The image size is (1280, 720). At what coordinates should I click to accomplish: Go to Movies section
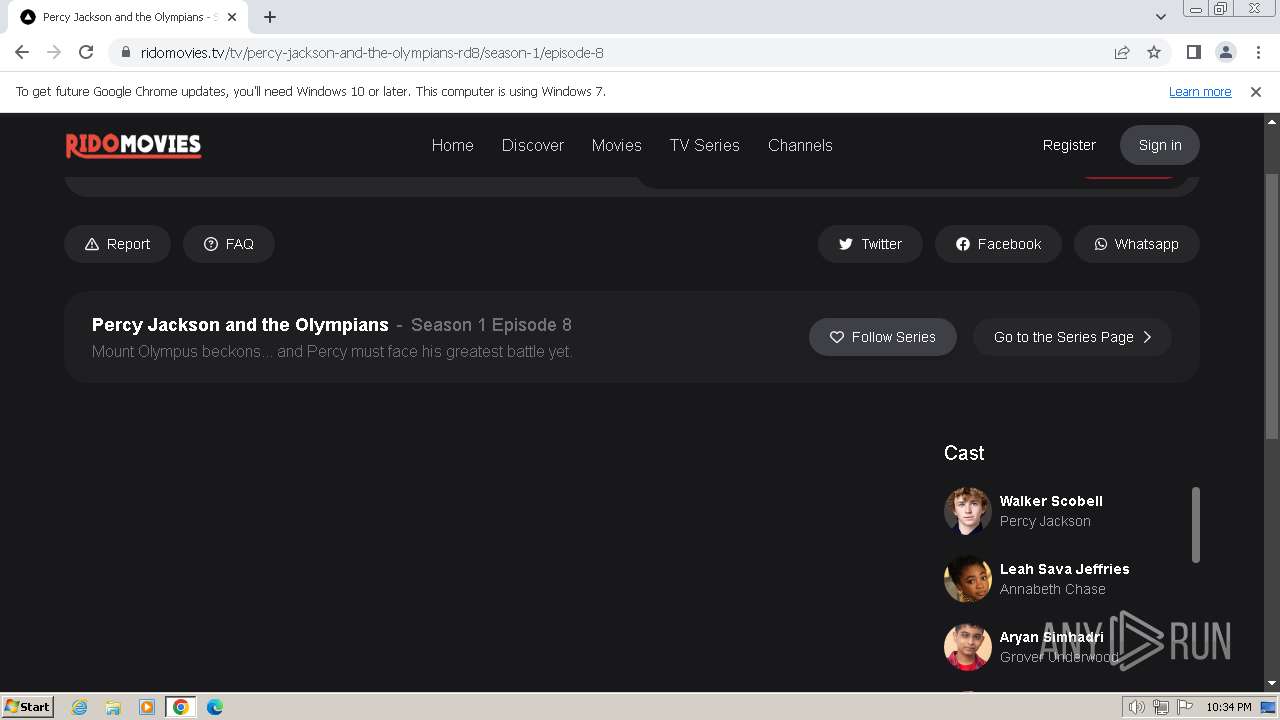coord(616,145)
